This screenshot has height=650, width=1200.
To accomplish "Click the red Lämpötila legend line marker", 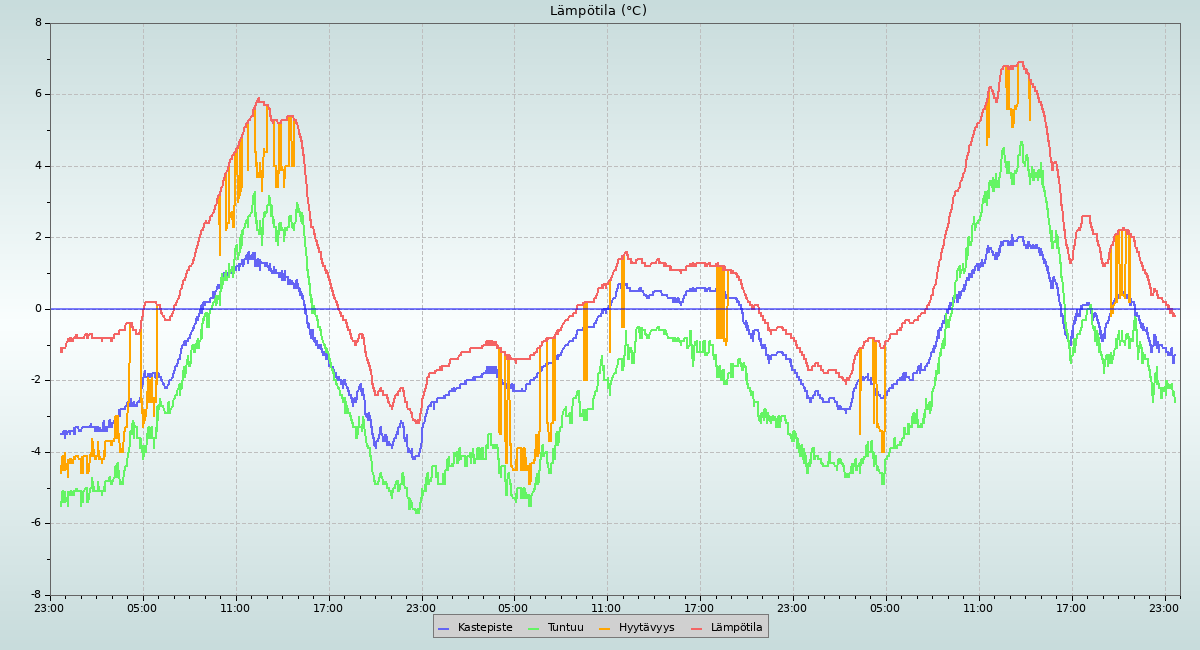I will (697, 628).
